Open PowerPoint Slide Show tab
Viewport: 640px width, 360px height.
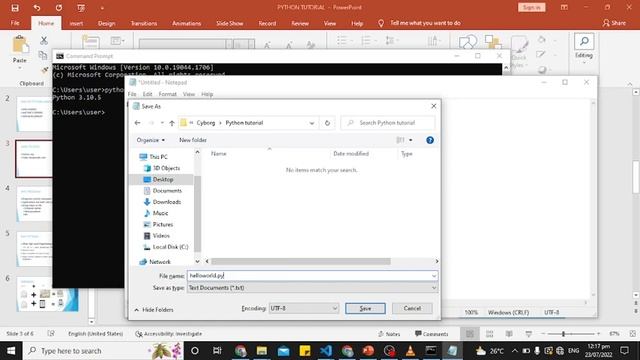coord(229,23)
